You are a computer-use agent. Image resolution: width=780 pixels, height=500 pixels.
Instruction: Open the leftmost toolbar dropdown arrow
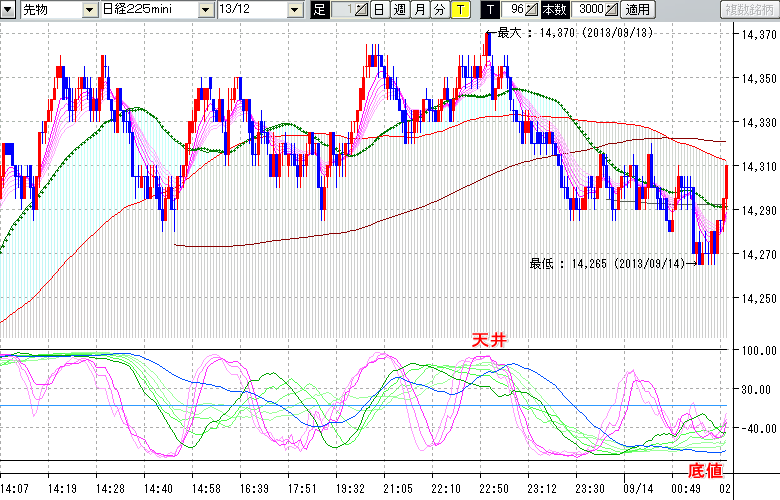pyautogui.click(x=8, y=10)
